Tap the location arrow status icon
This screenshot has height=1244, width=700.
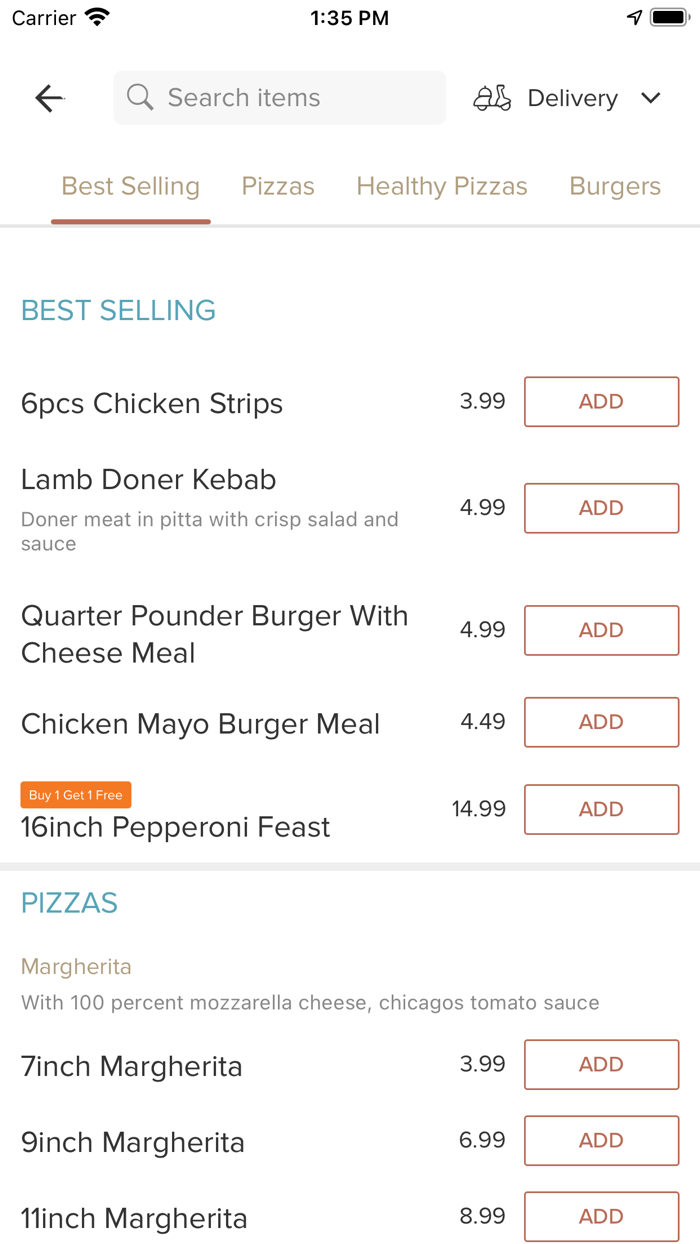[635, 18]
